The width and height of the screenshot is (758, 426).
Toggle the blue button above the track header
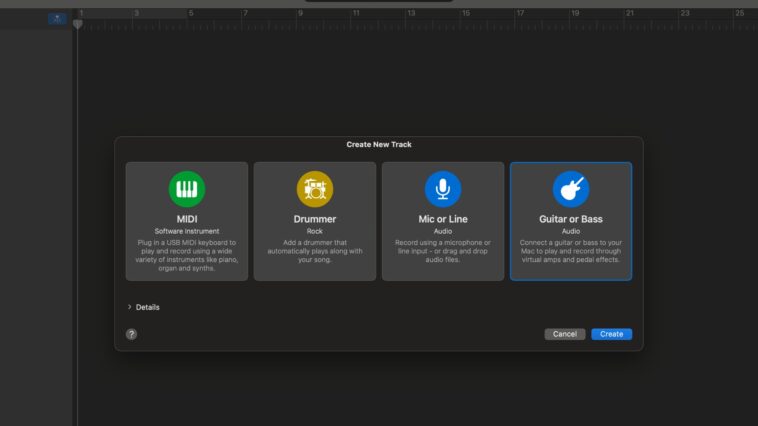click(57, 19)
